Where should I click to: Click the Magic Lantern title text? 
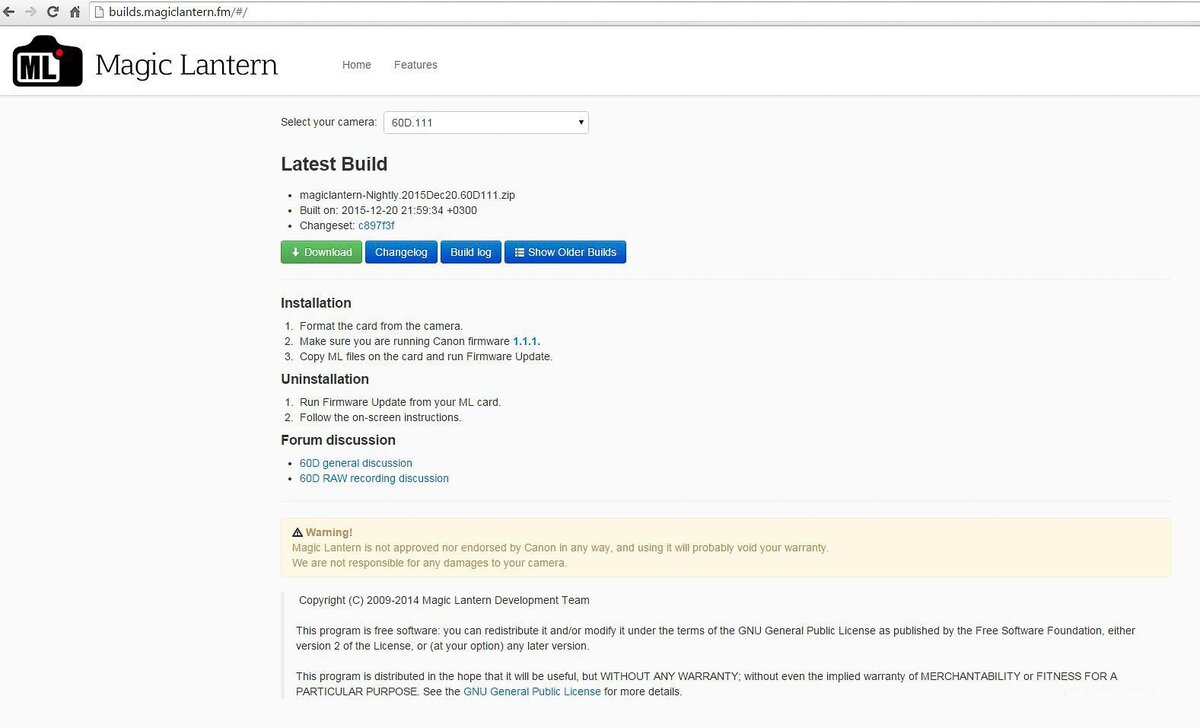(186, 65)
